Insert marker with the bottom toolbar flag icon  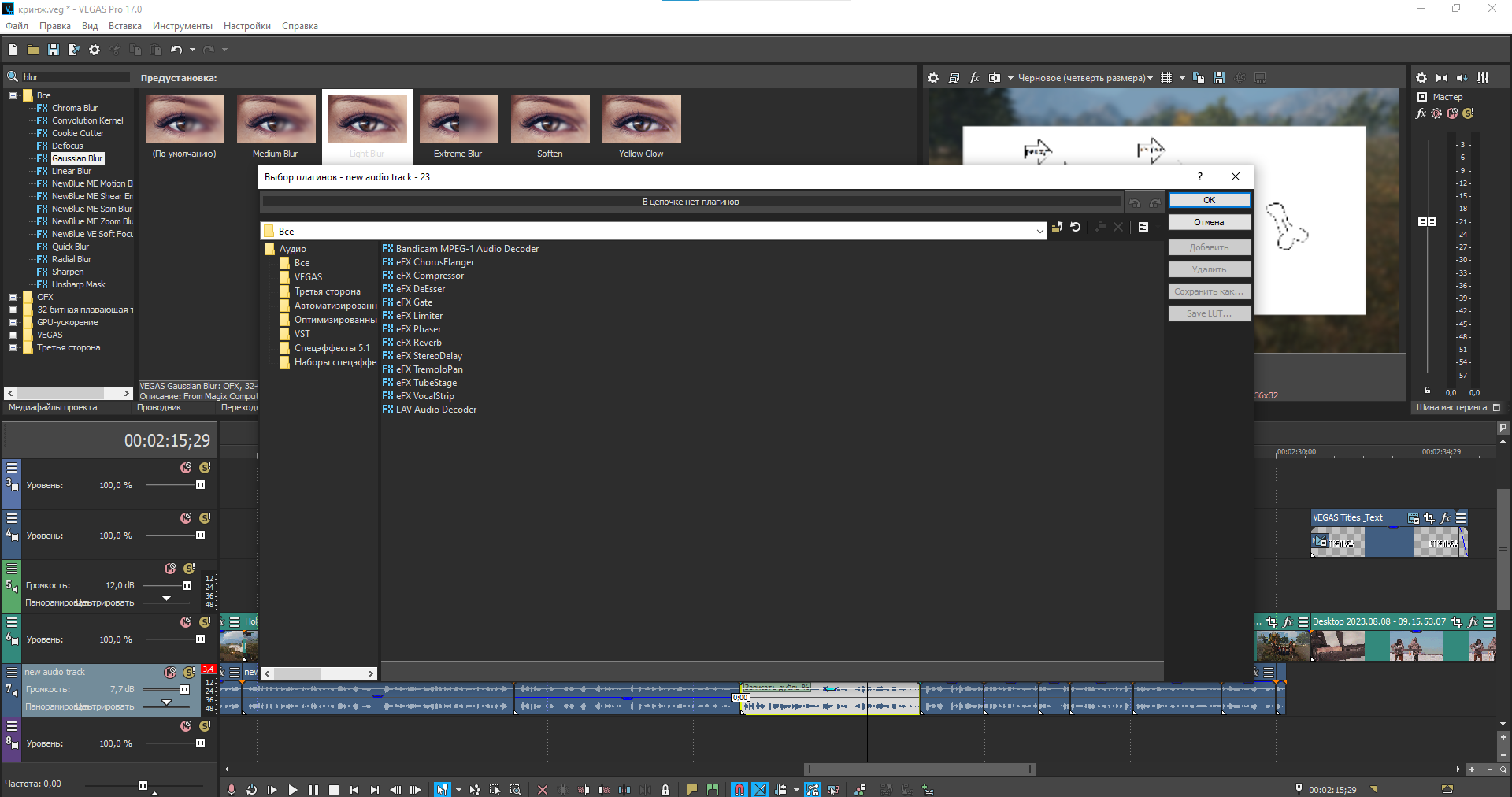[692, 789]
